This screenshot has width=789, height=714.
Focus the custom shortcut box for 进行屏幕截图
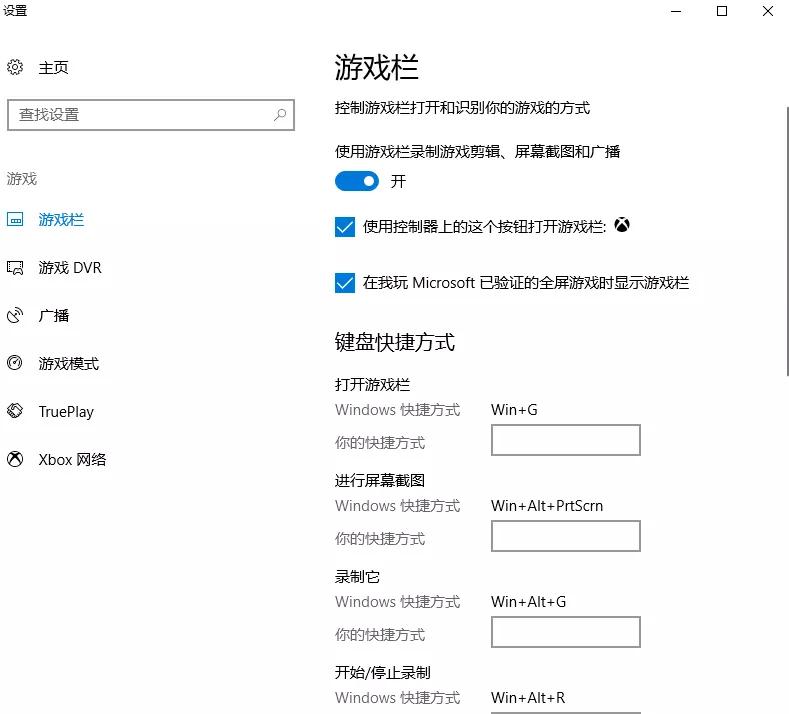click(566, 536)
